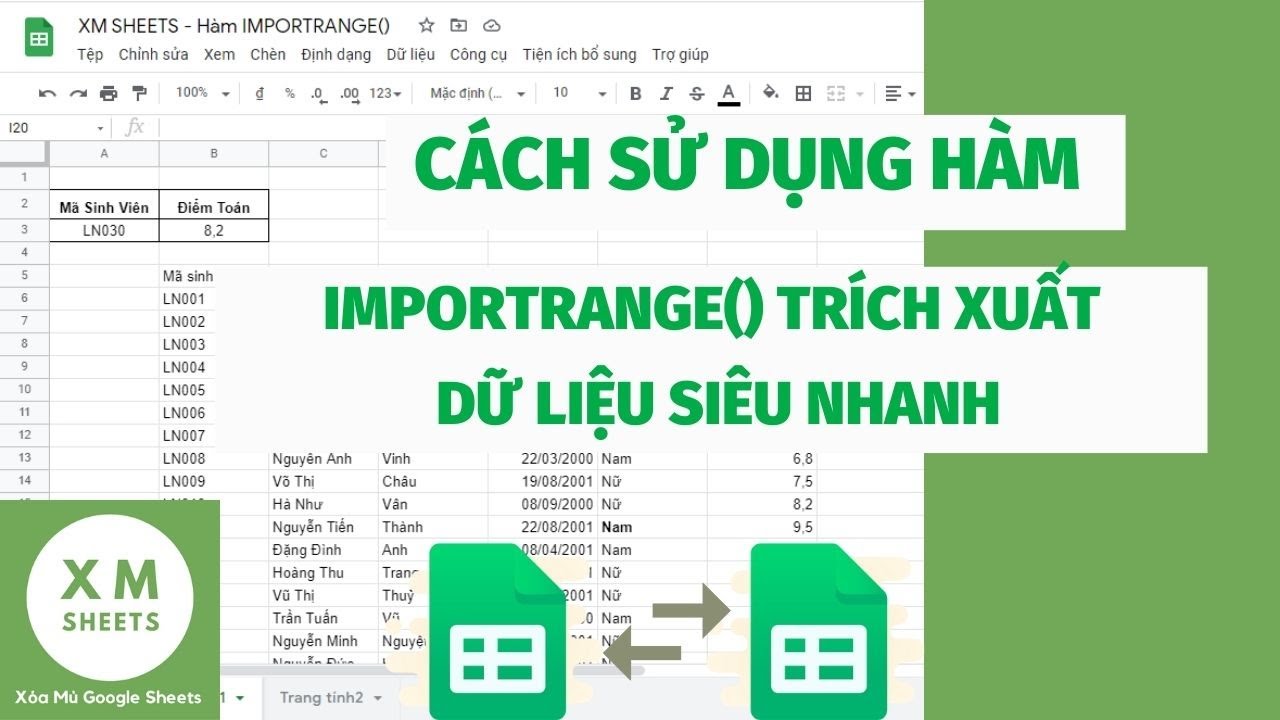
Task: Select row 13 header
Action: pos(25,458)
